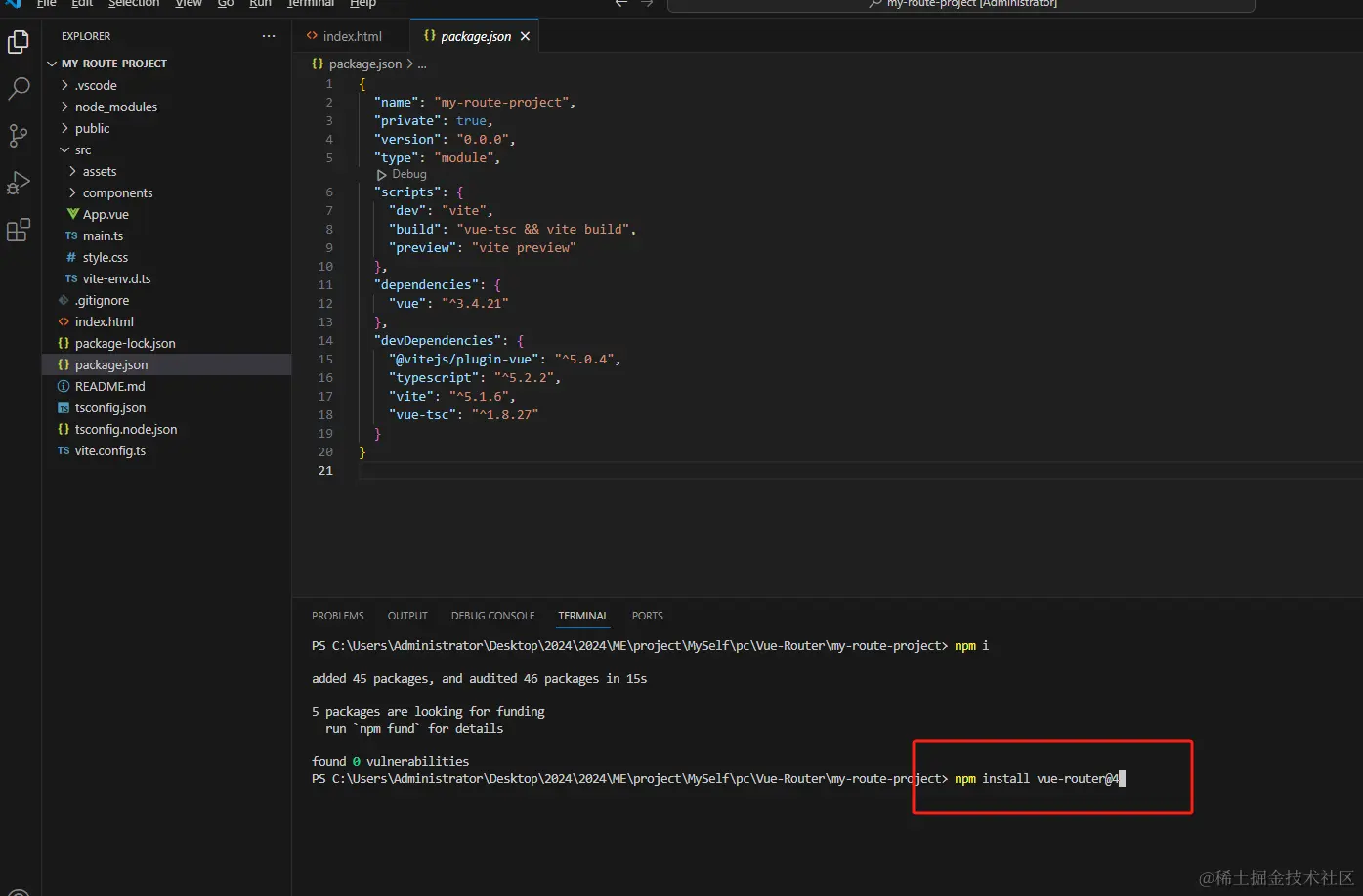This screenshot has height=896, width=1363.
Task: Click the TS icon beside vite.config.ts
Action: click(x=64, y=450)
